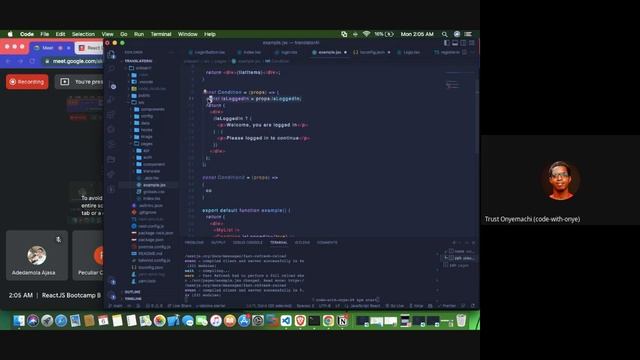Open Brave browser from the dock
This screenshot has width=640, height=360.
(x=300, y=321)
